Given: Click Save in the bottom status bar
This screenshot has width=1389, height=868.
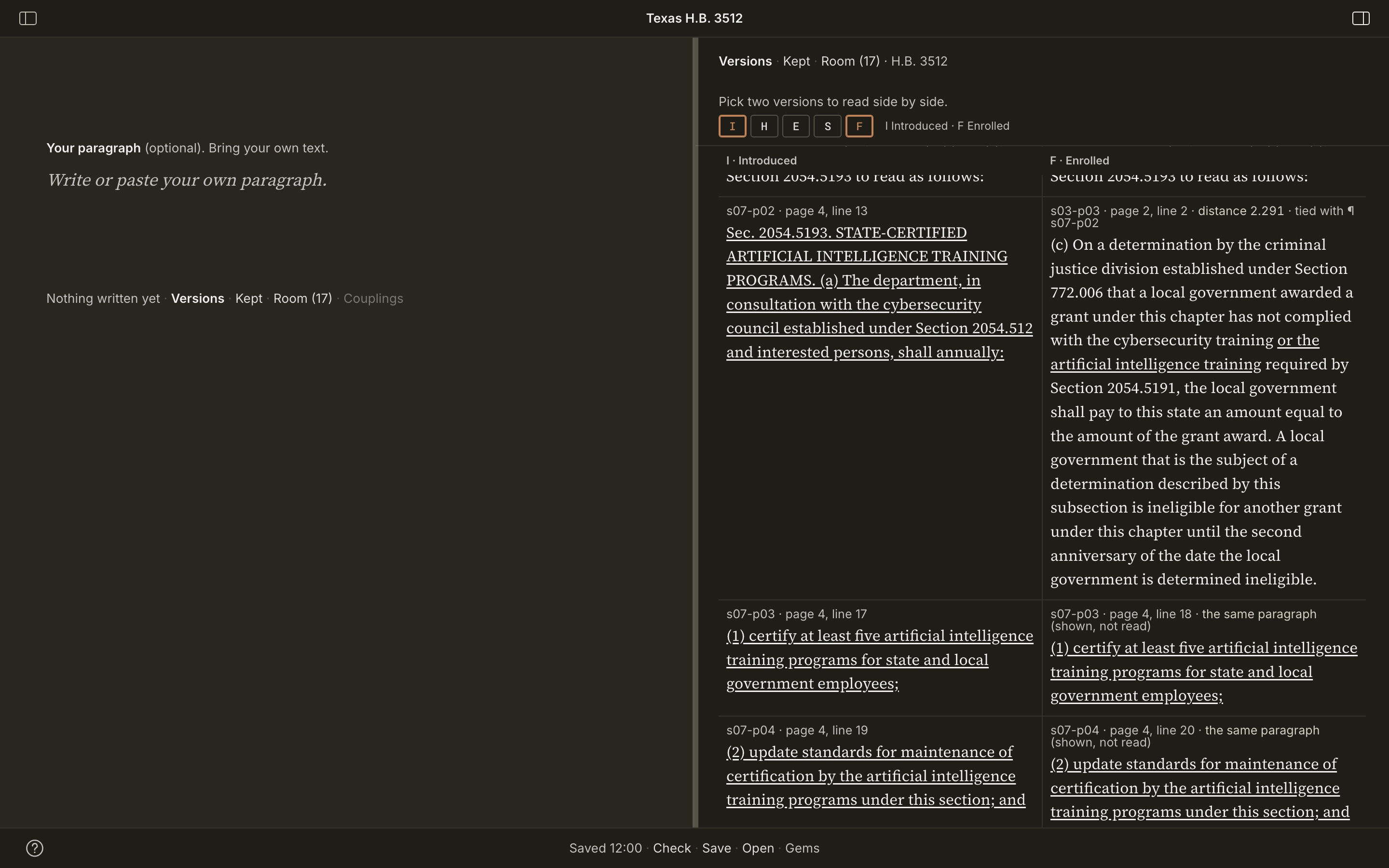Looking at the screenshot, I should click(x=716, y=848).
